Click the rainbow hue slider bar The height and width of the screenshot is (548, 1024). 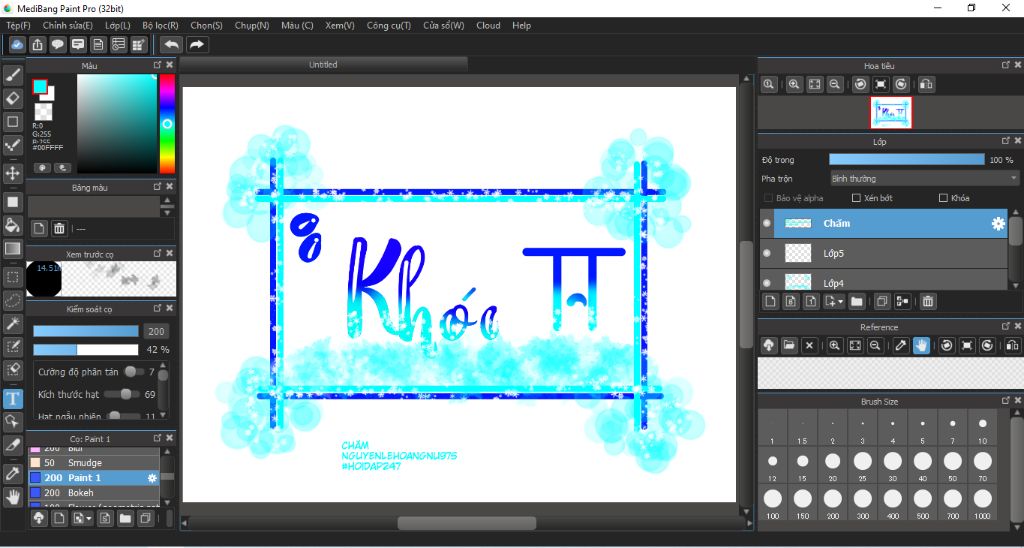(x=167, y=123)
